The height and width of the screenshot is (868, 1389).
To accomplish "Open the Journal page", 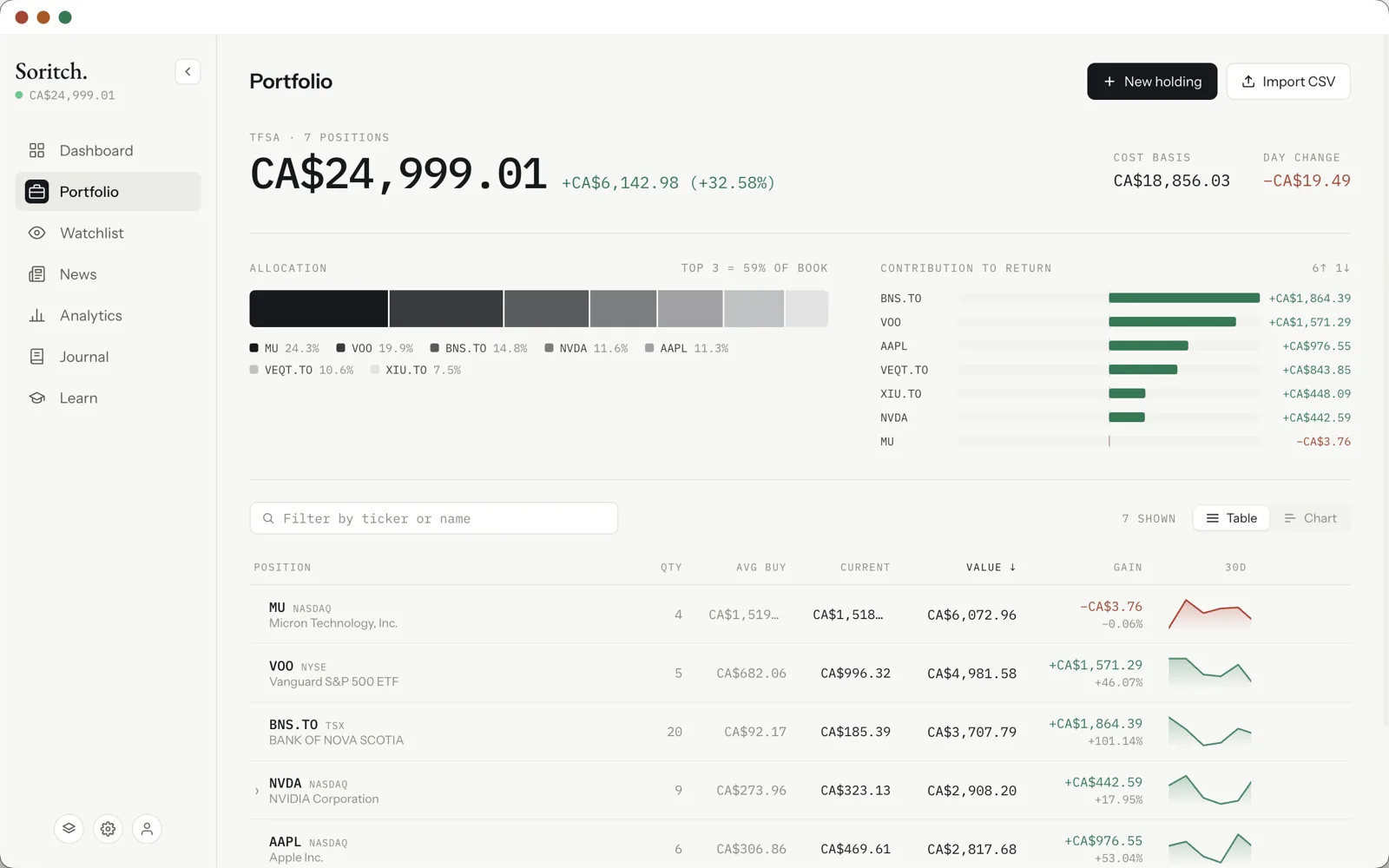I will 108,357.
